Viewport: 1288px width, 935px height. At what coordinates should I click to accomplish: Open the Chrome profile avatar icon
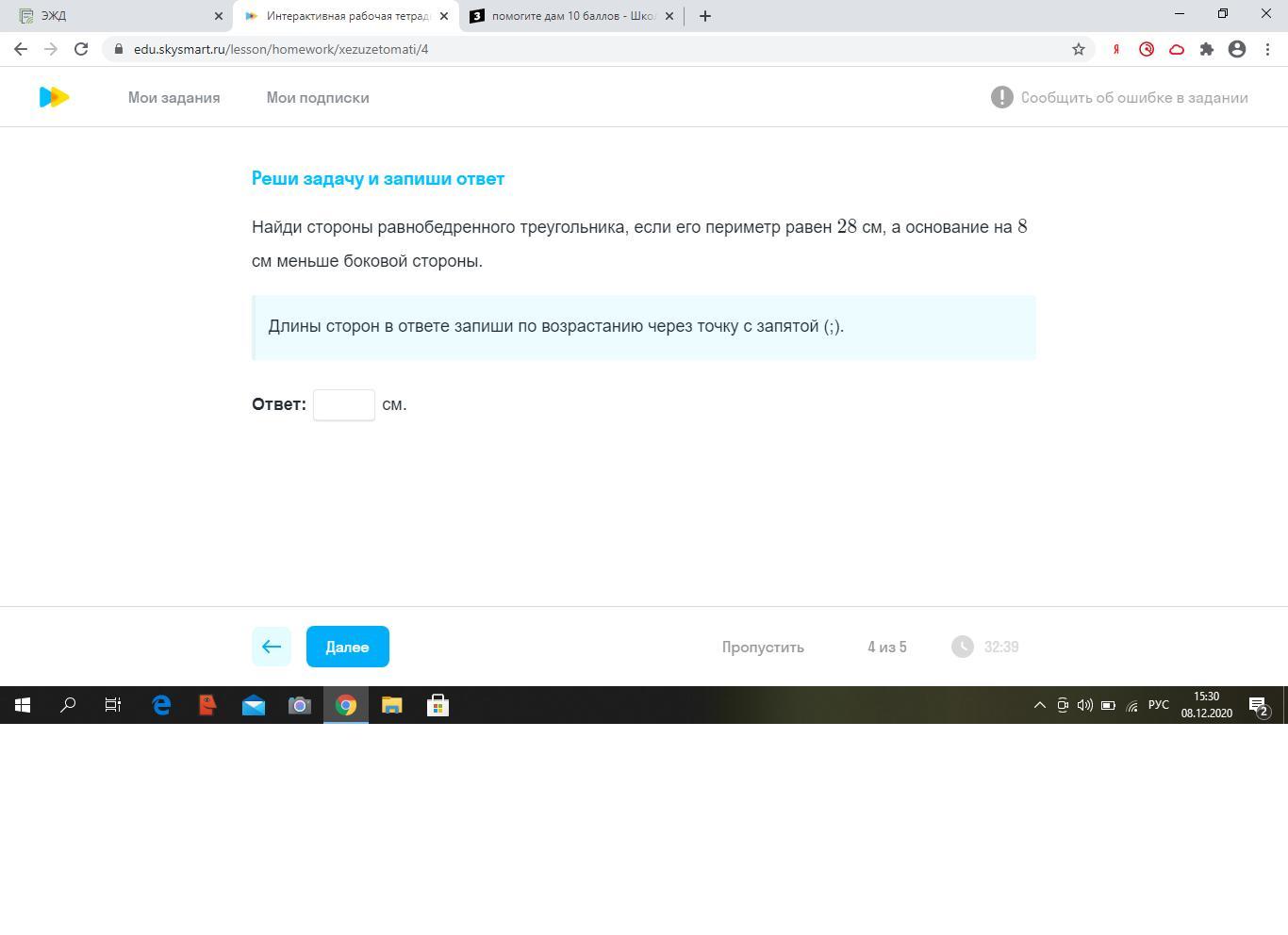pyautogui.click(x=1237, y=49)
